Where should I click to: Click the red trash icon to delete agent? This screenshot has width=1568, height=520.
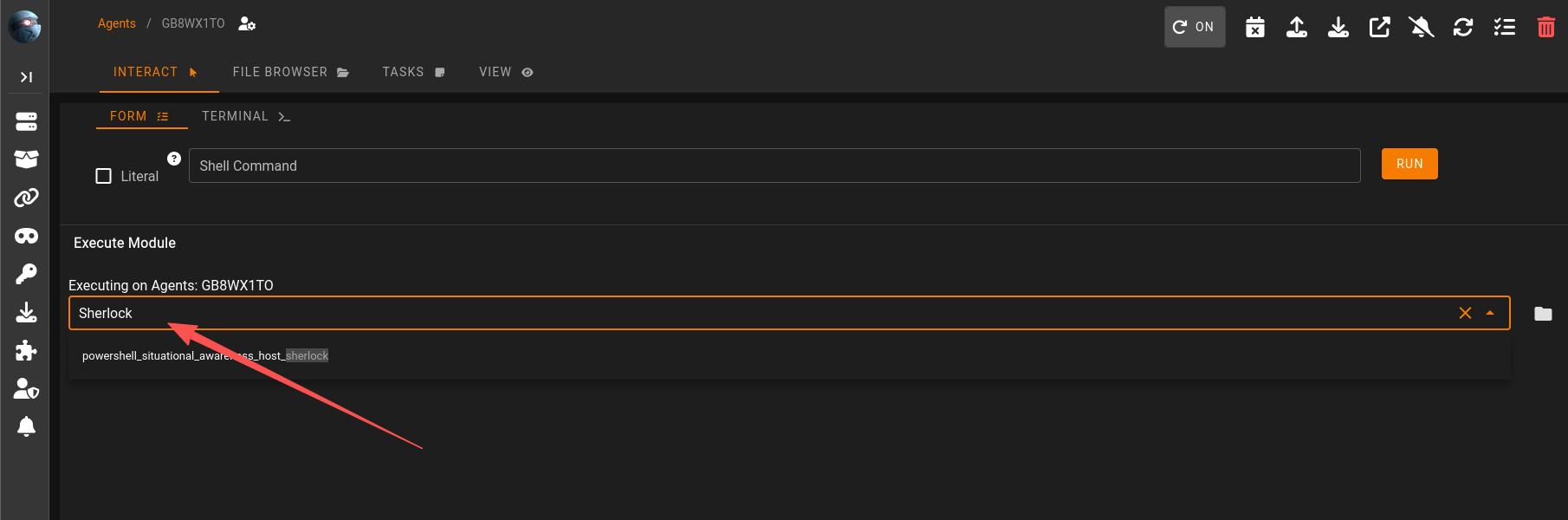[1545, 27]
